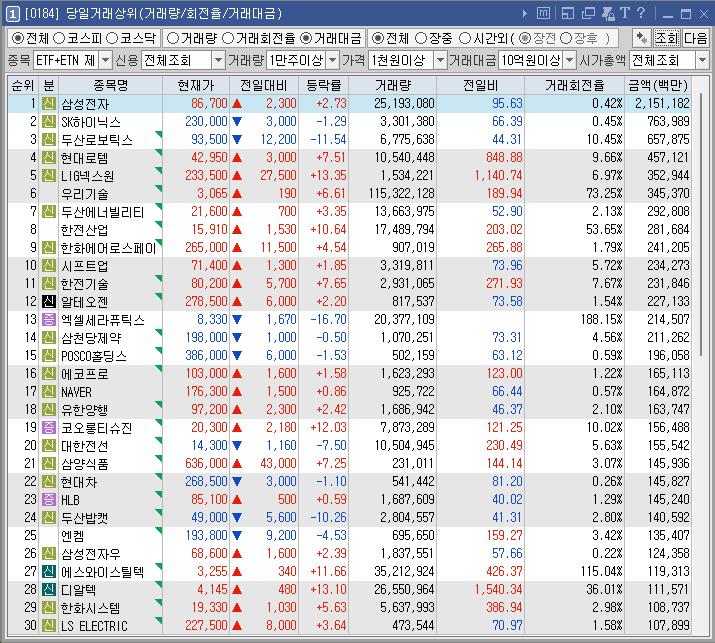This screenshot has height=643, width=715.
Task: Click the teal 신 badge on the 에스와이스틸텍 row
Action: click(49, 571)
